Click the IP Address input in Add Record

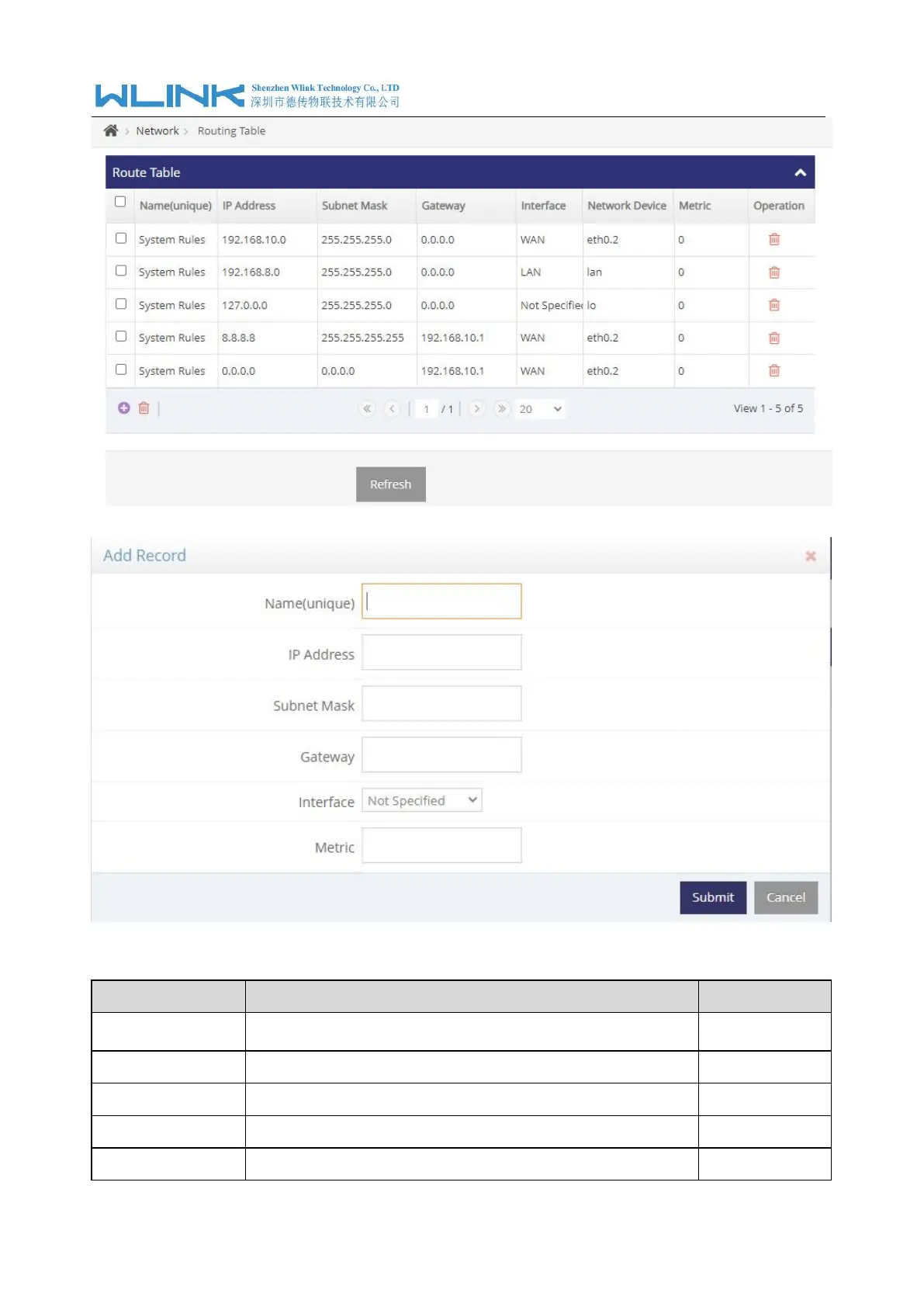click(442, 653)
